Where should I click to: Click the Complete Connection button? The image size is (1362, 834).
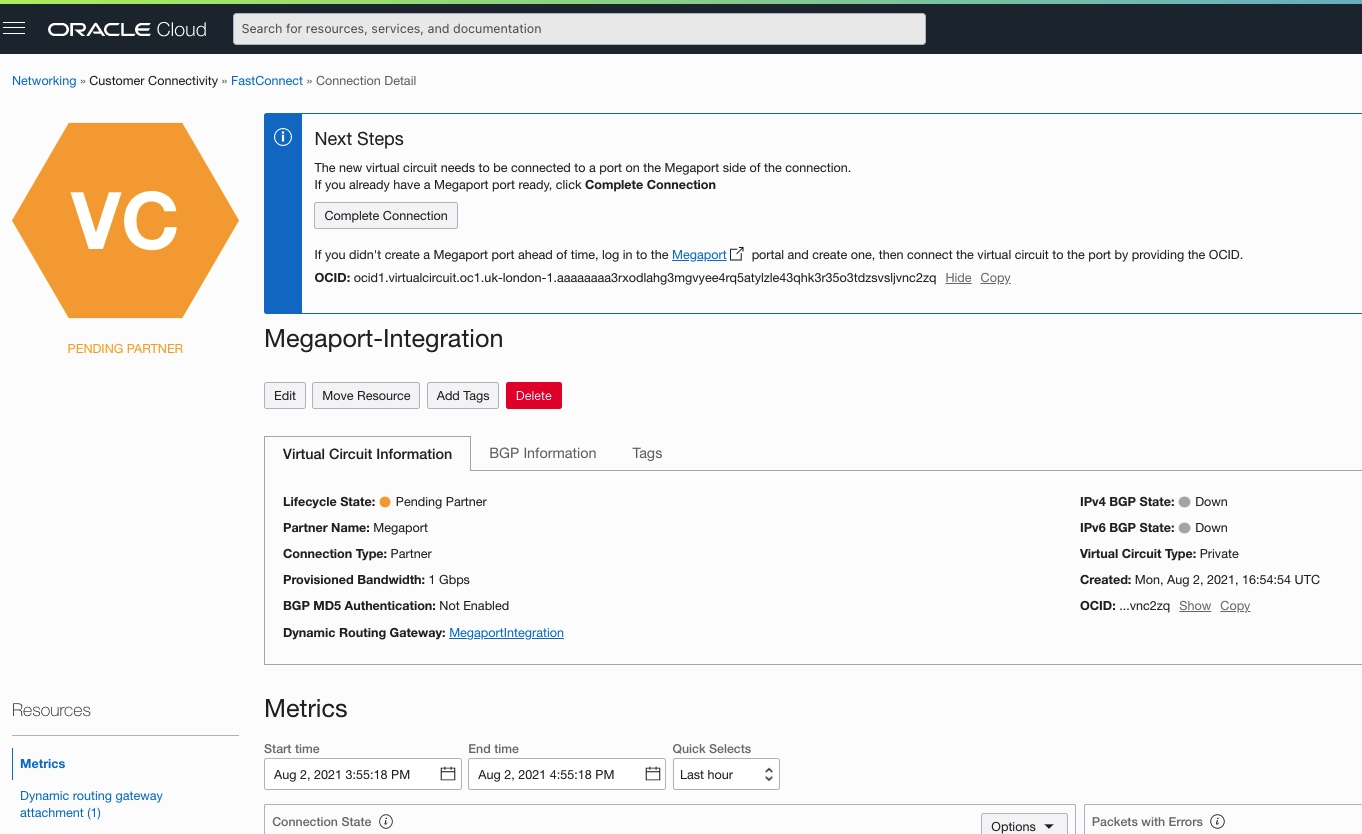click(386, 216)
